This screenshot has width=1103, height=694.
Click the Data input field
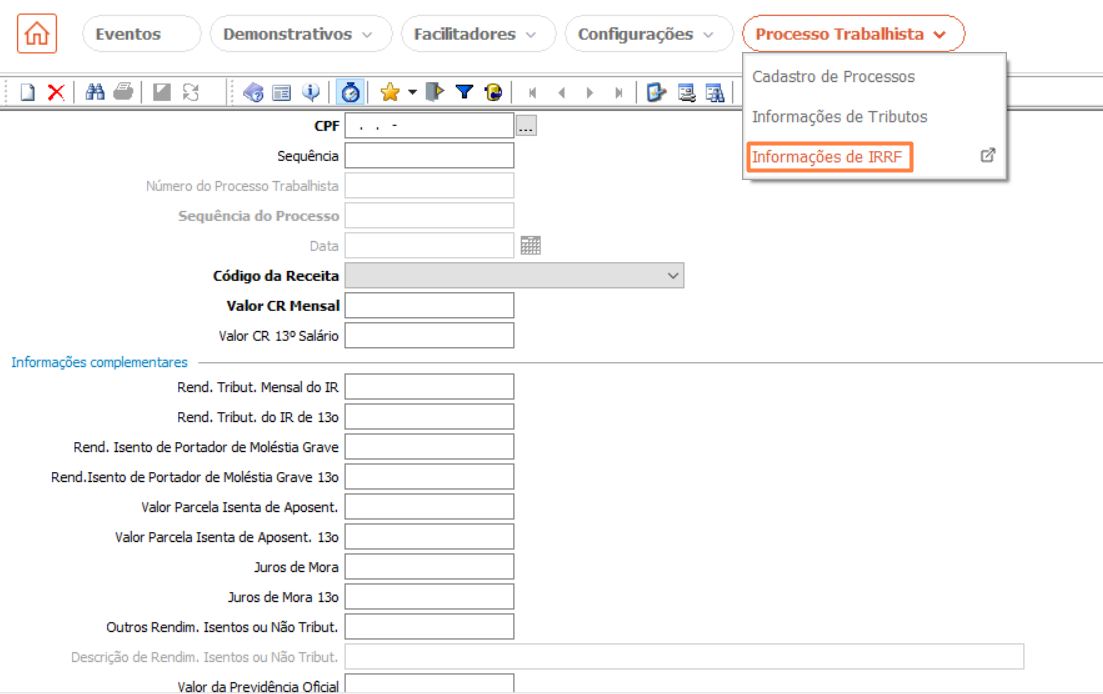coord(429,246)
